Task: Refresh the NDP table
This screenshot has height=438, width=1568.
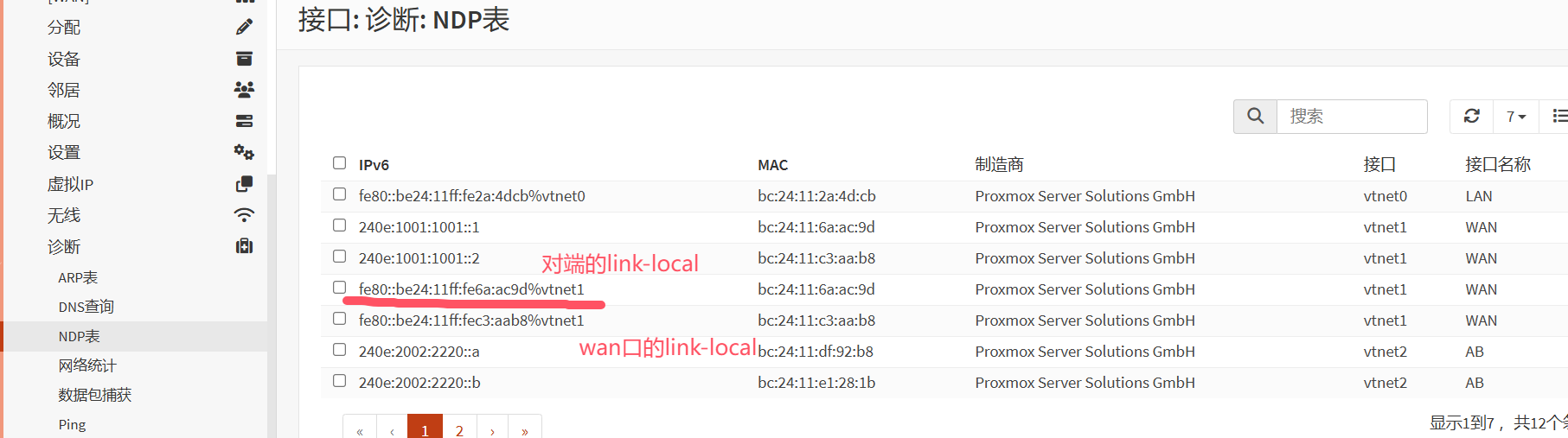Action: 1471,116
